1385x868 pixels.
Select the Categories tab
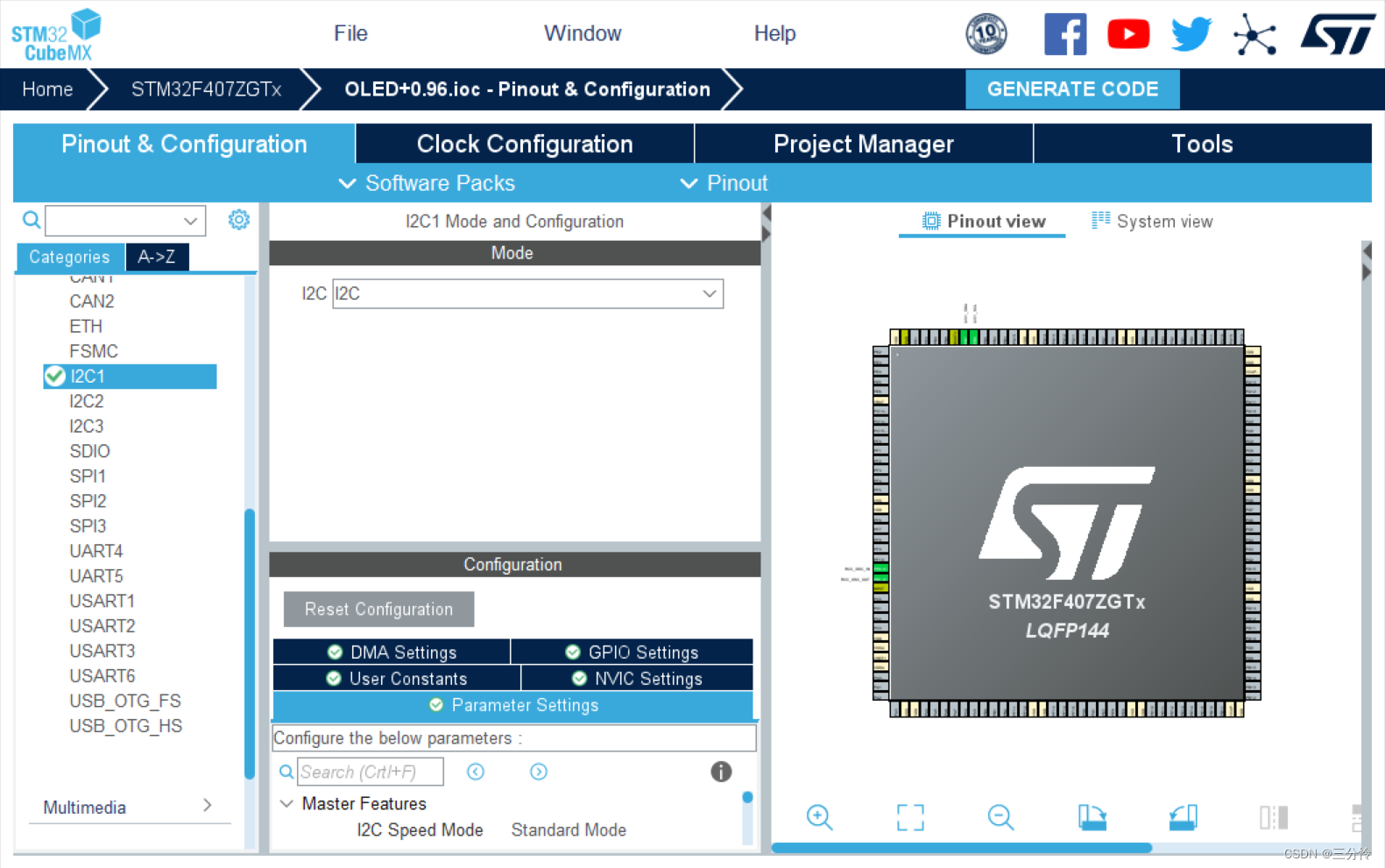tap(70, 257)
